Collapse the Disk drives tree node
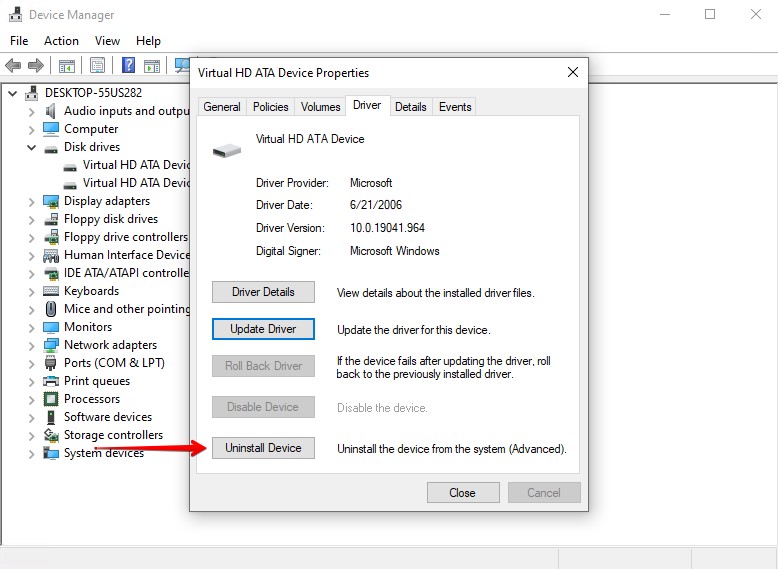Screen dimensions: 778x569 [x=31, y=147]
